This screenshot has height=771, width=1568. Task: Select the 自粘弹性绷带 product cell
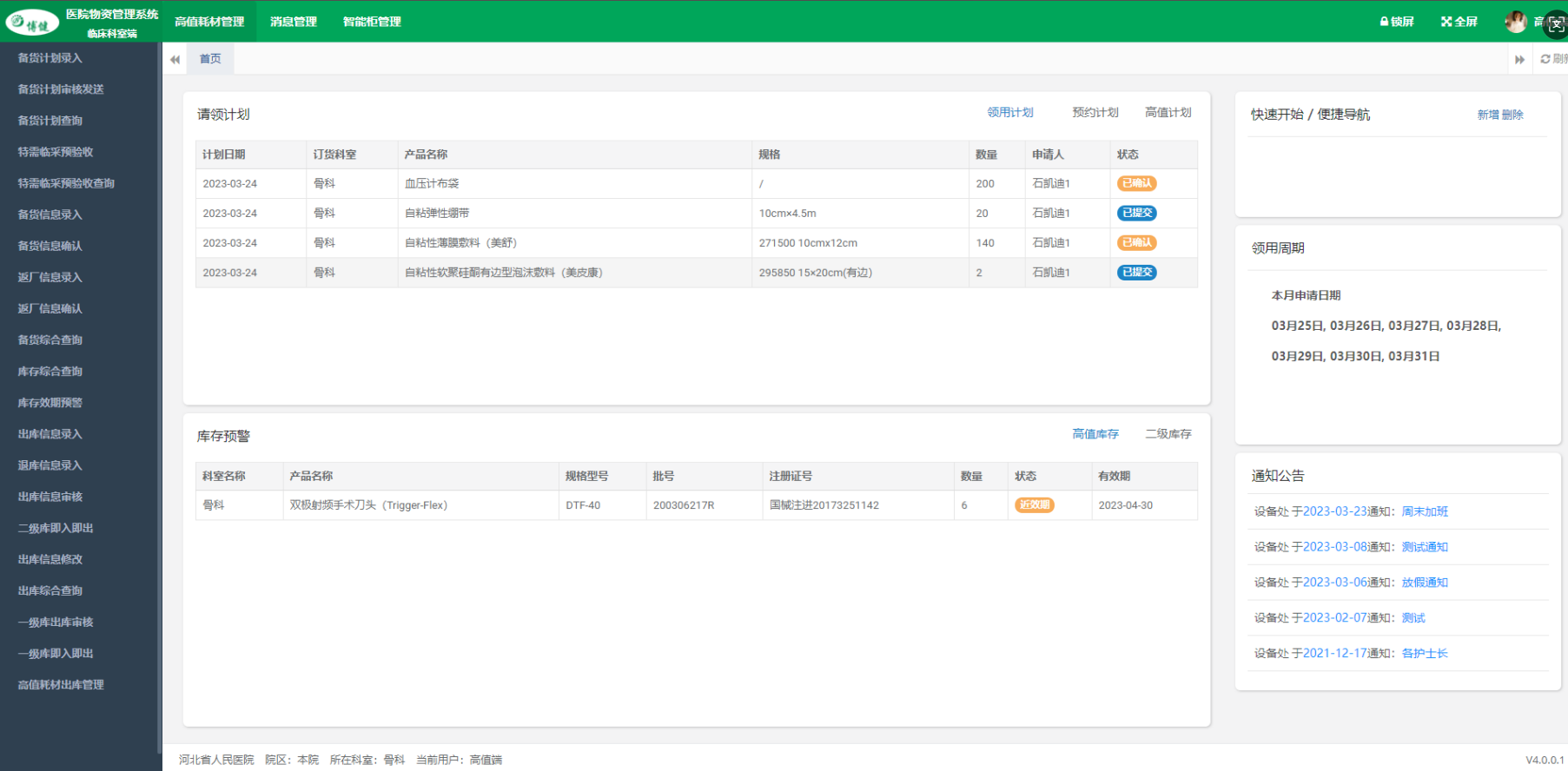click(x=574, y=213)
